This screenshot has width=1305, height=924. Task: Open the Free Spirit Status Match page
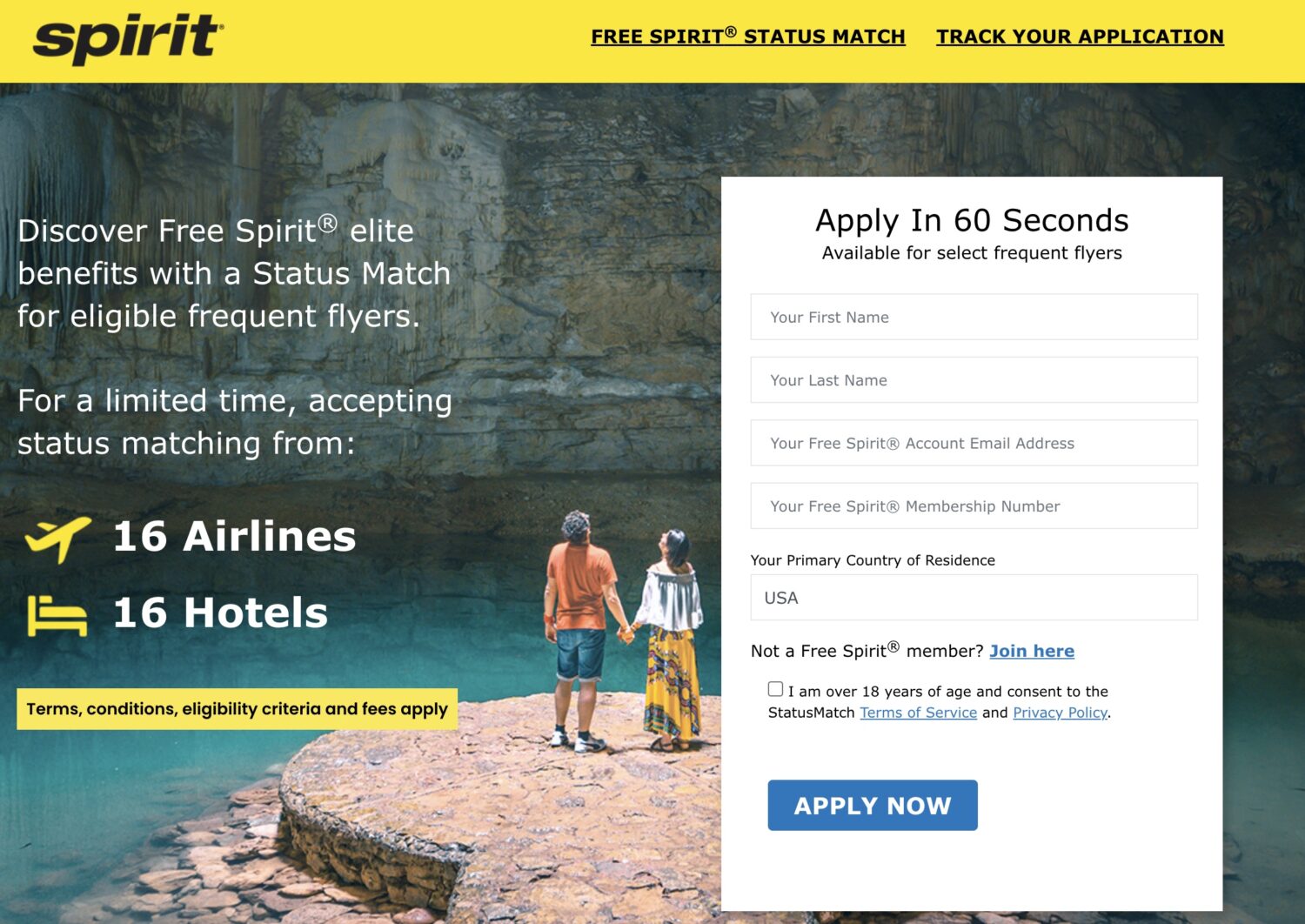click(x=747, y=37)
